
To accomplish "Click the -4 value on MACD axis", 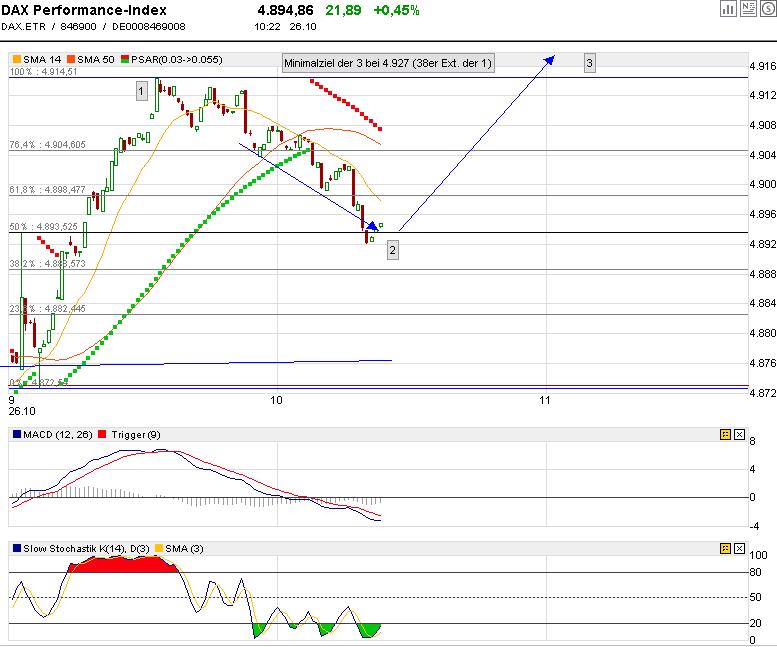I will tap(754, 526).
